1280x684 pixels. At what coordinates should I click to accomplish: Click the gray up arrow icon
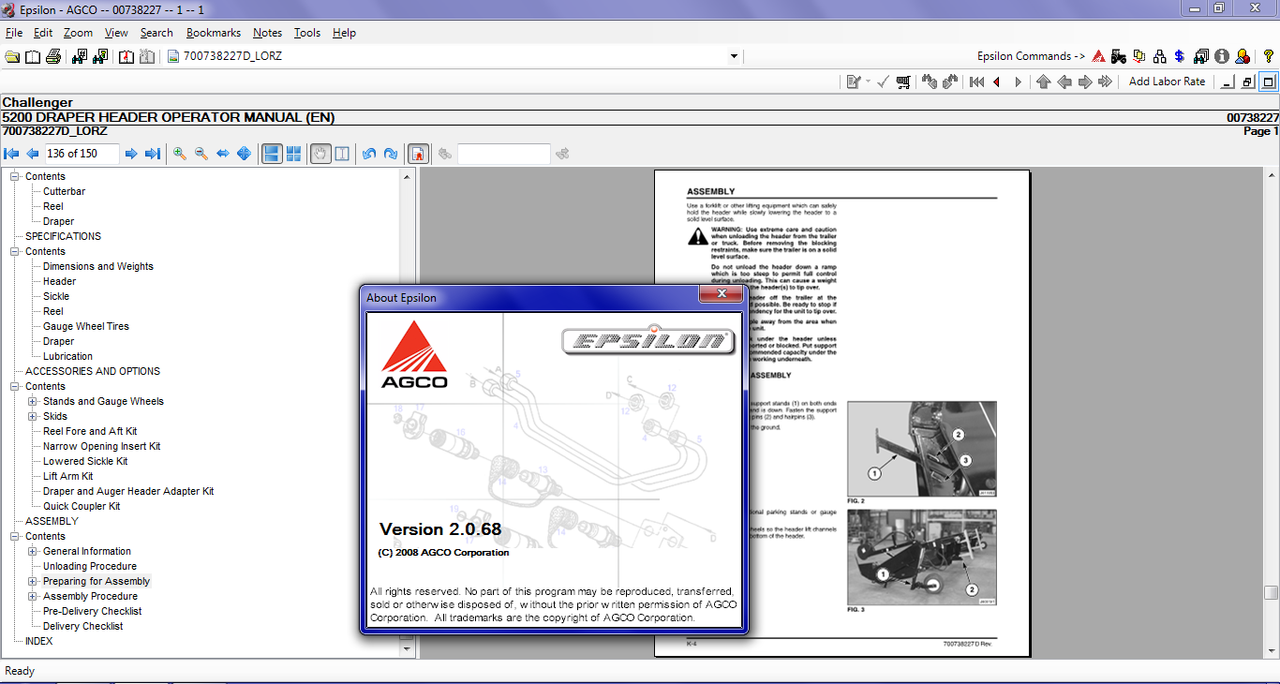[1043, 82]
